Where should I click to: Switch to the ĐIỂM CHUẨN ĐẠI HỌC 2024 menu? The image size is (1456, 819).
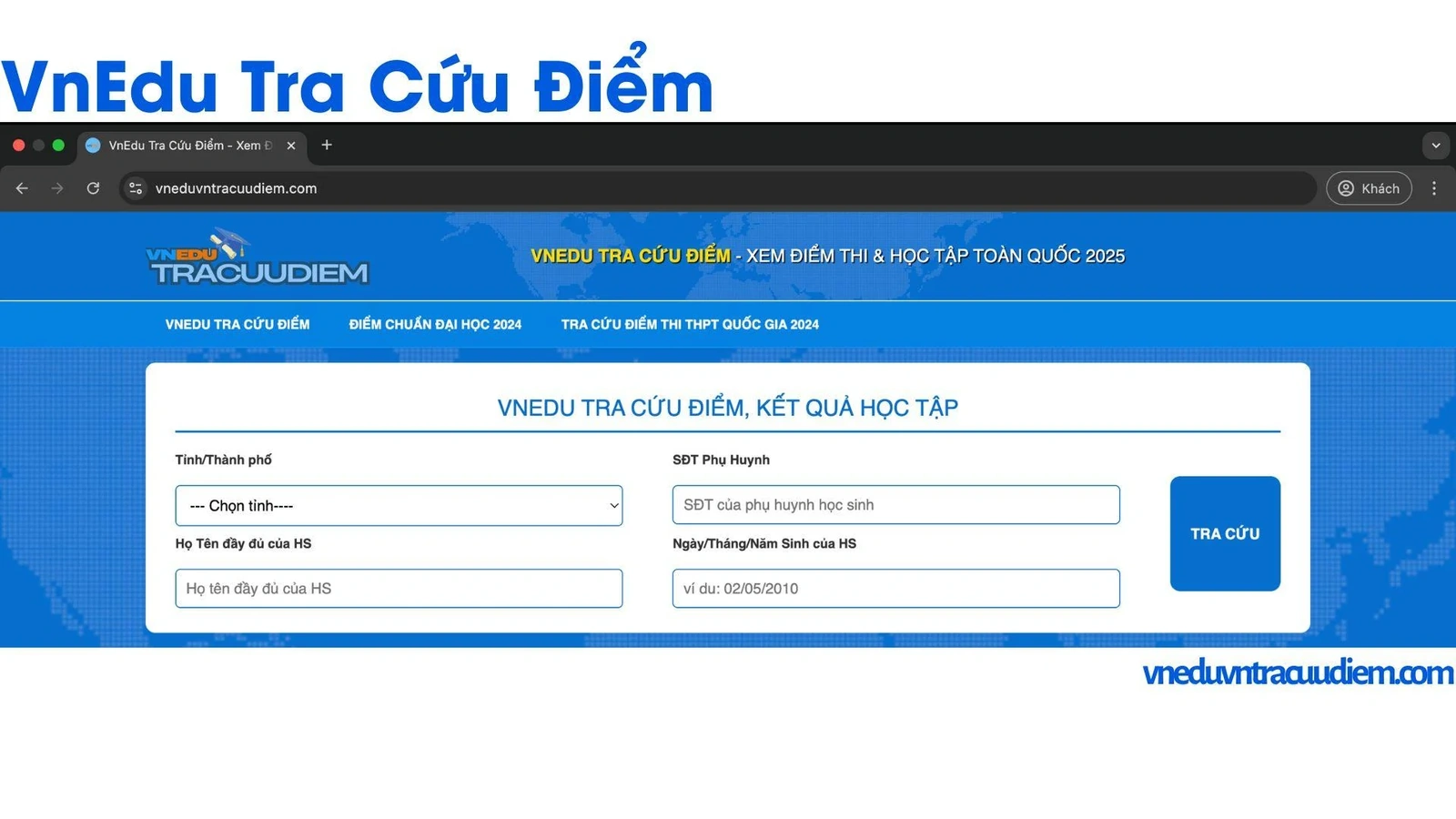435,324
